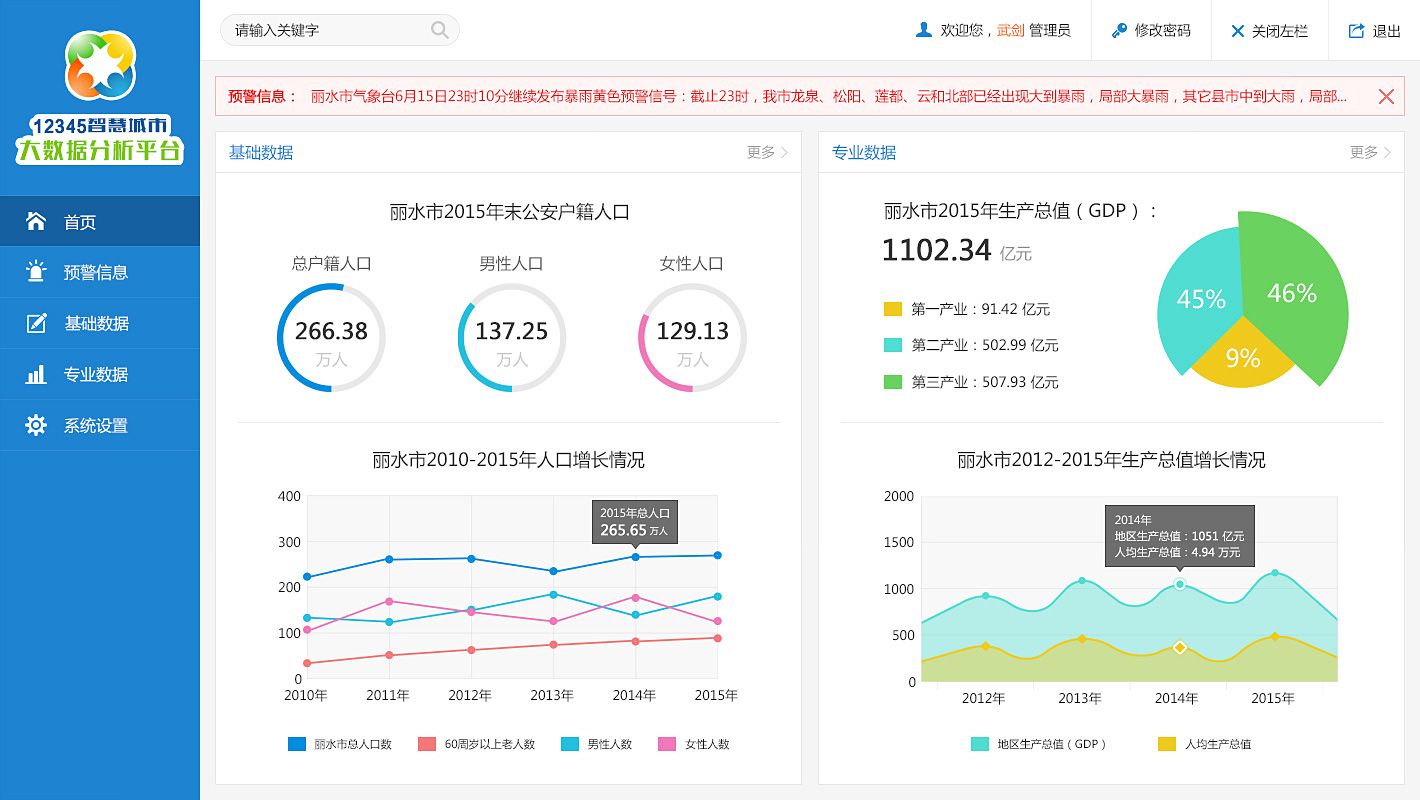Click the 丽水市2012-2015年生产总值增长情况 heading
This screenshot has height=800, width=1420.
(x=1111, y=460)
